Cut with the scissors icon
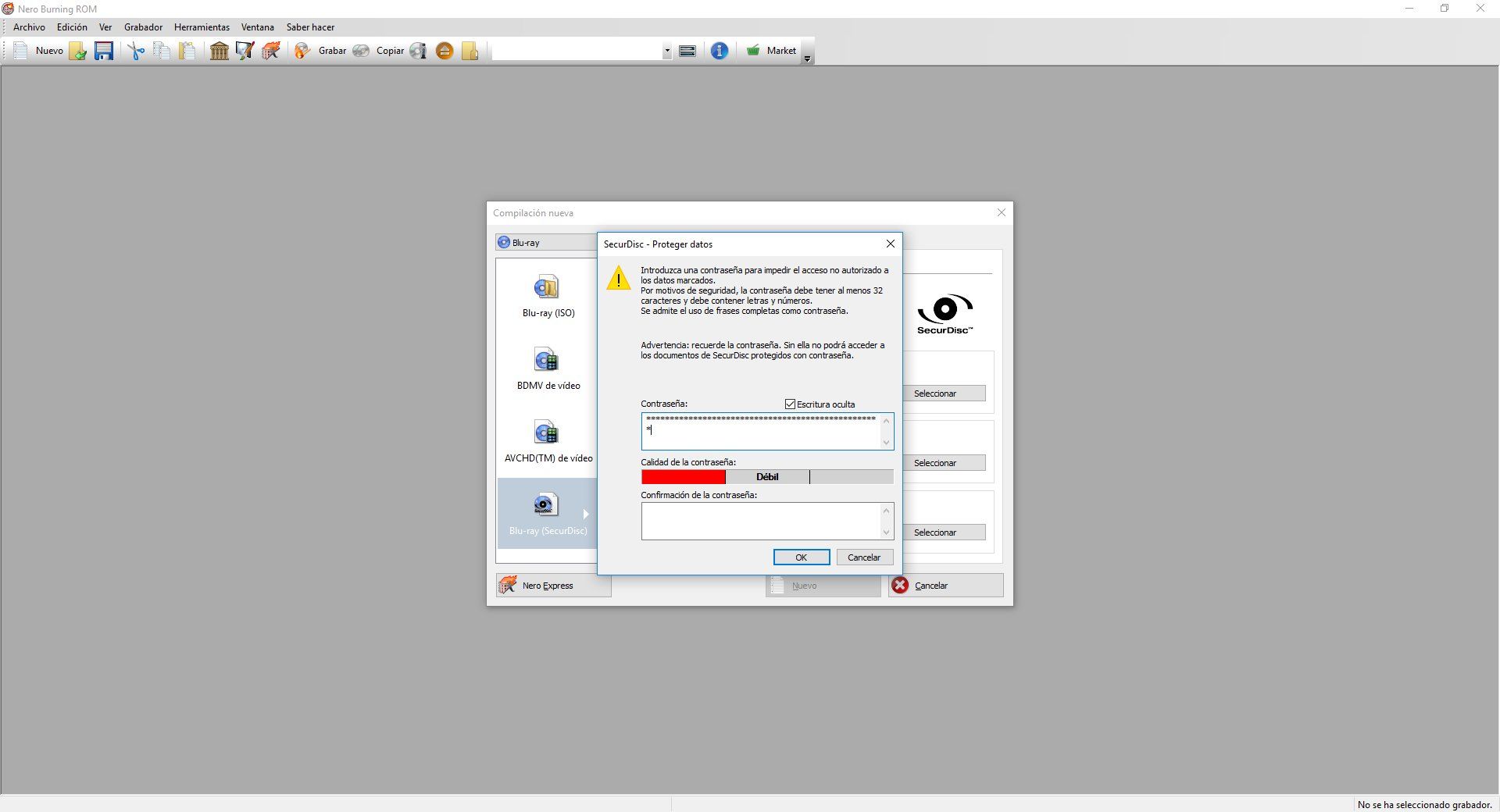 tap(137, 51)
